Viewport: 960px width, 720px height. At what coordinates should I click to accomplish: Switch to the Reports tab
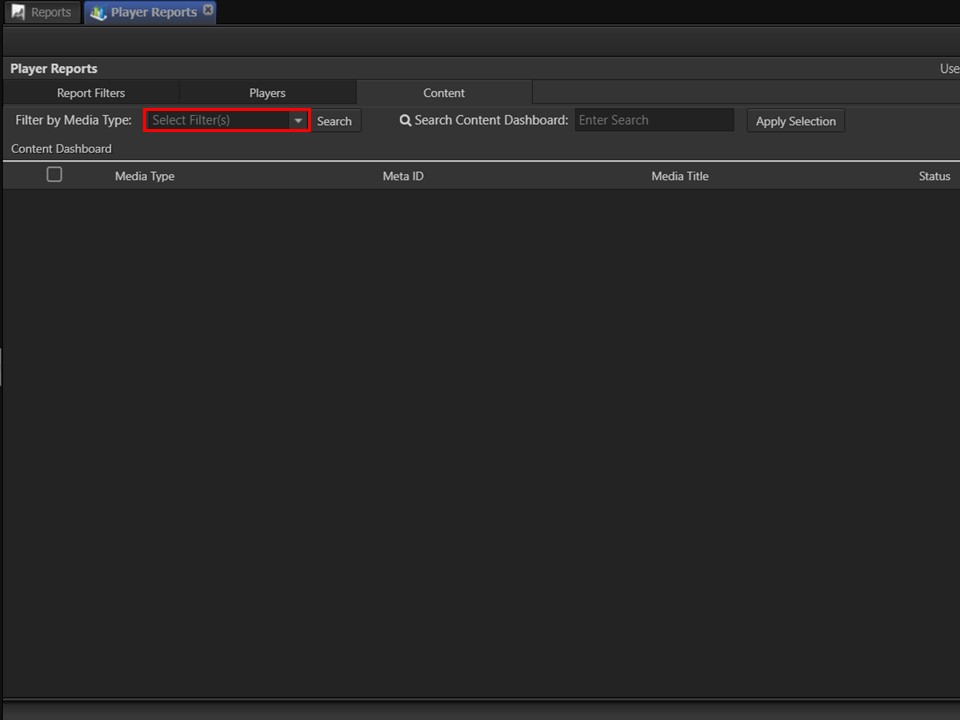[42, 12]
